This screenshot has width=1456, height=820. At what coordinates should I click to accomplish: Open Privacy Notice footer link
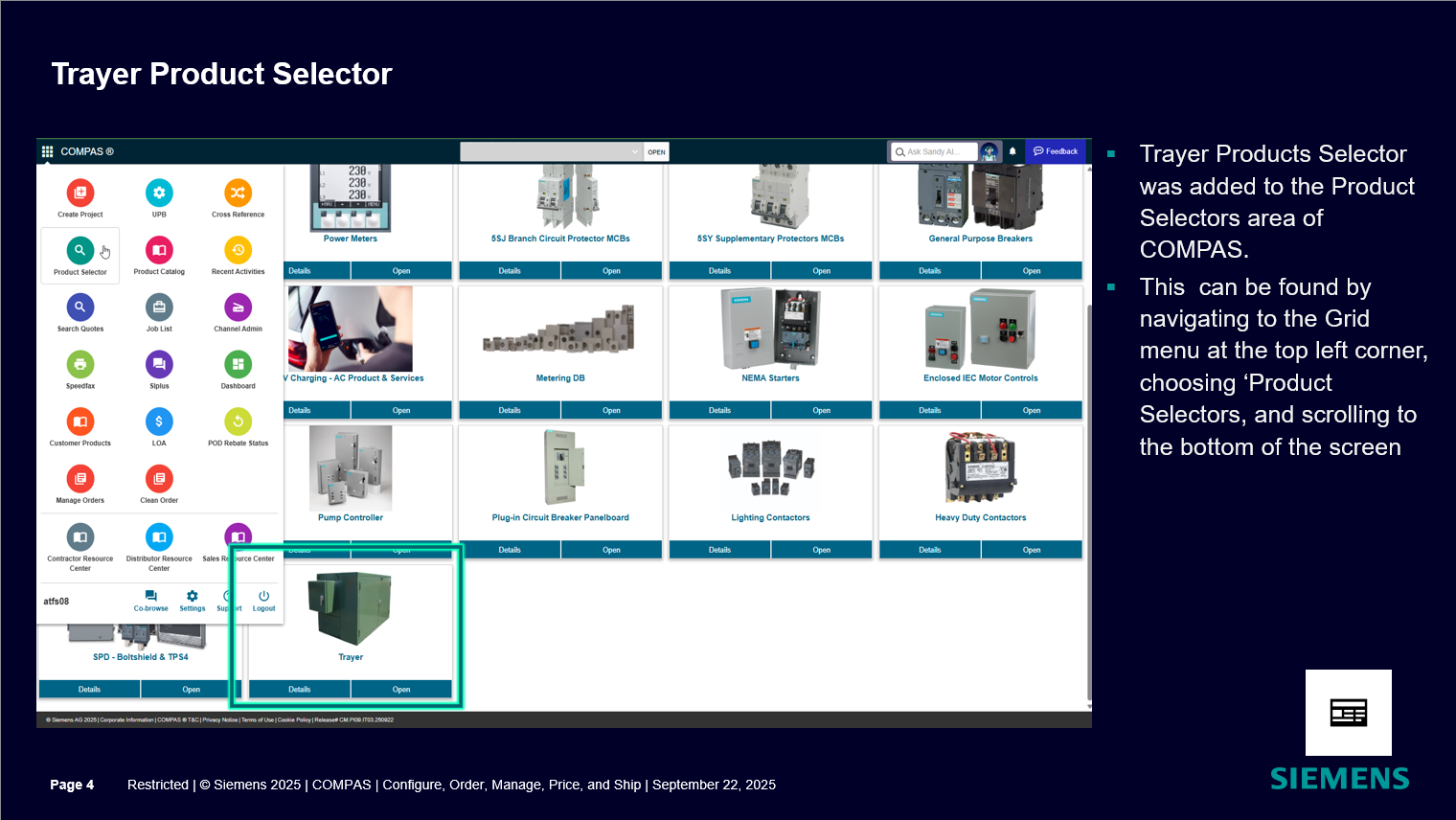(220, 719)
